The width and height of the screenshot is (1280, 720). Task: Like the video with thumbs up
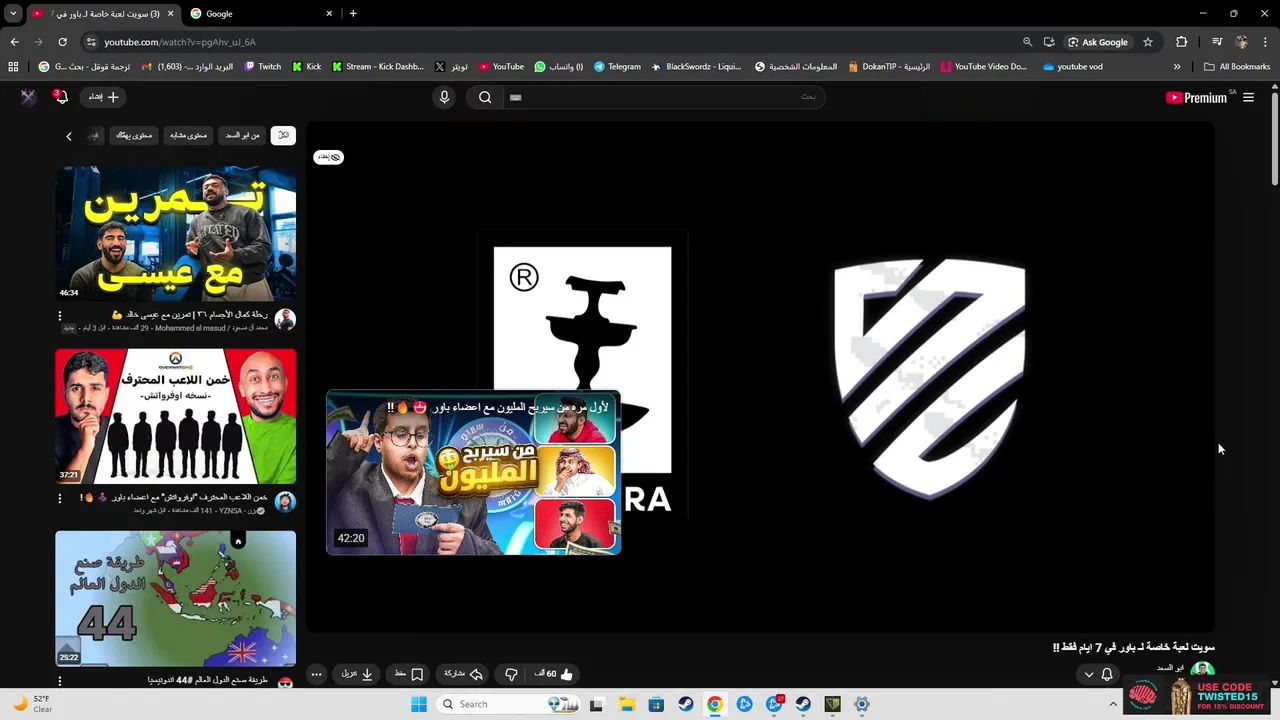[x=553, y=674]
